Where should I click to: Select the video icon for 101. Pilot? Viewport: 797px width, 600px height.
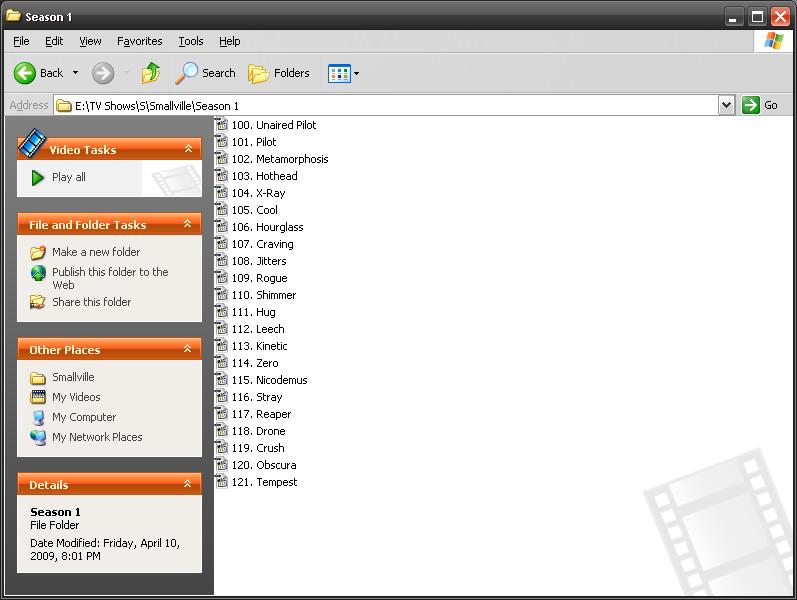coord(221,141)
